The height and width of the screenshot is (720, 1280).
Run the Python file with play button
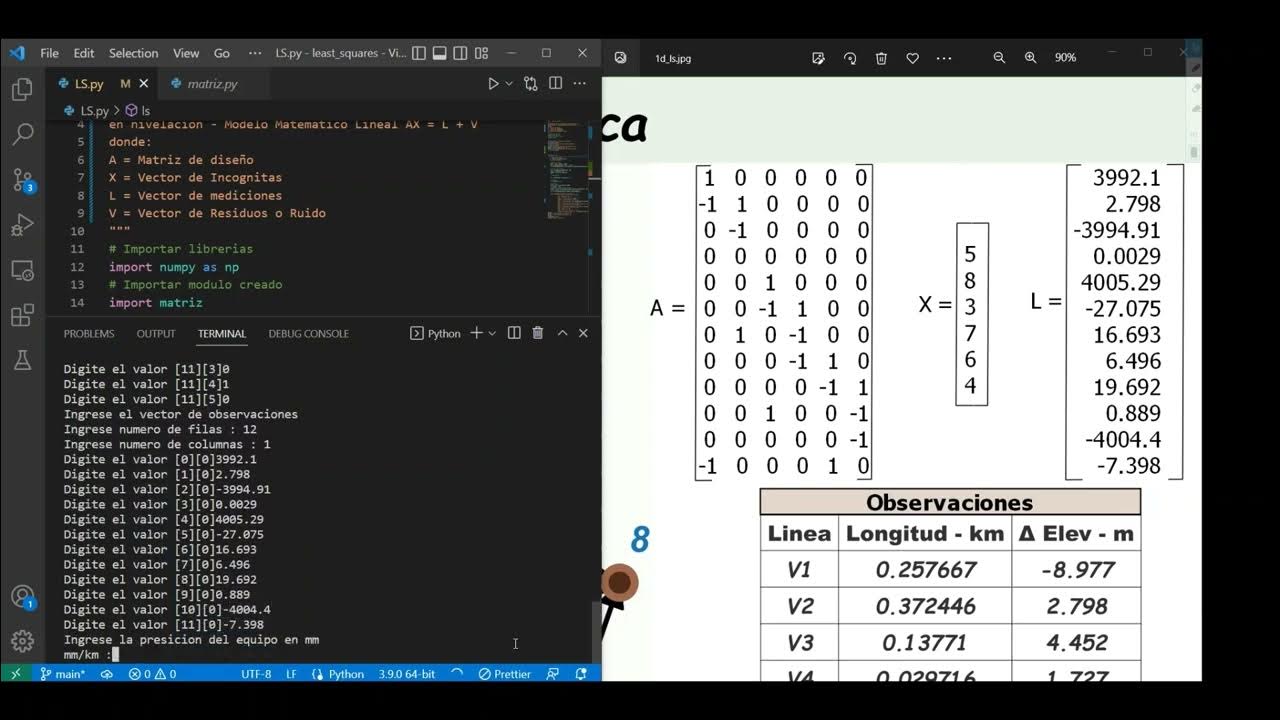(x=493, y=84)
